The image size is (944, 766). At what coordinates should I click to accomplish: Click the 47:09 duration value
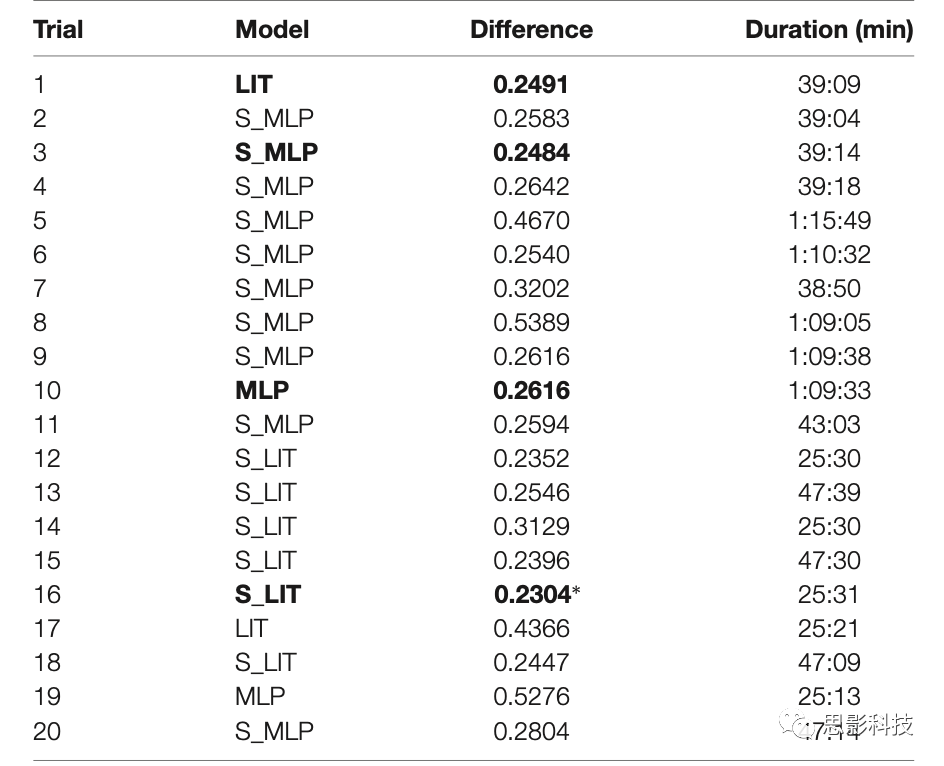(828, 663)
